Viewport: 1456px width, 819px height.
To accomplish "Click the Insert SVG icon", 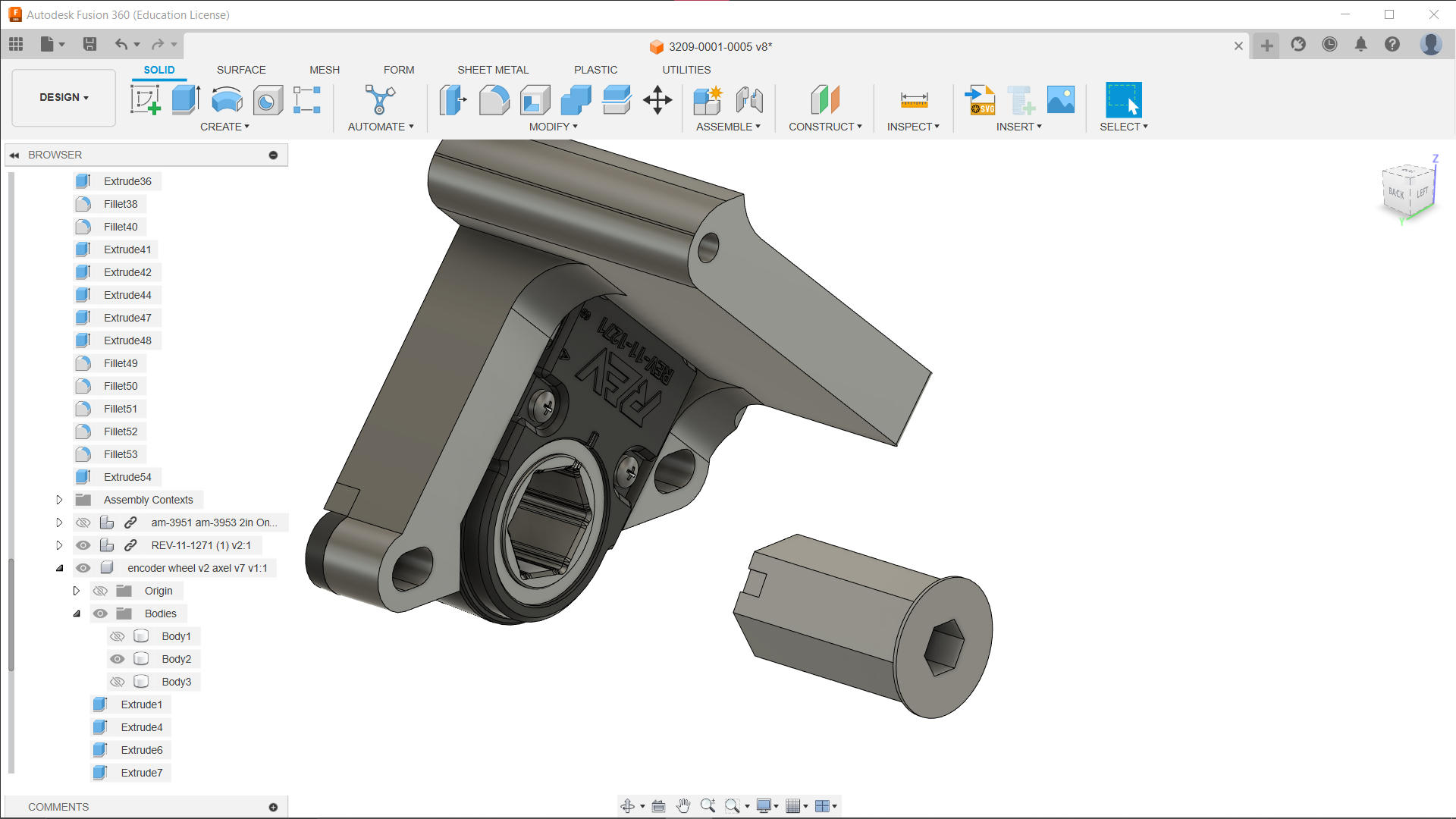I will (x=980, y=99).
